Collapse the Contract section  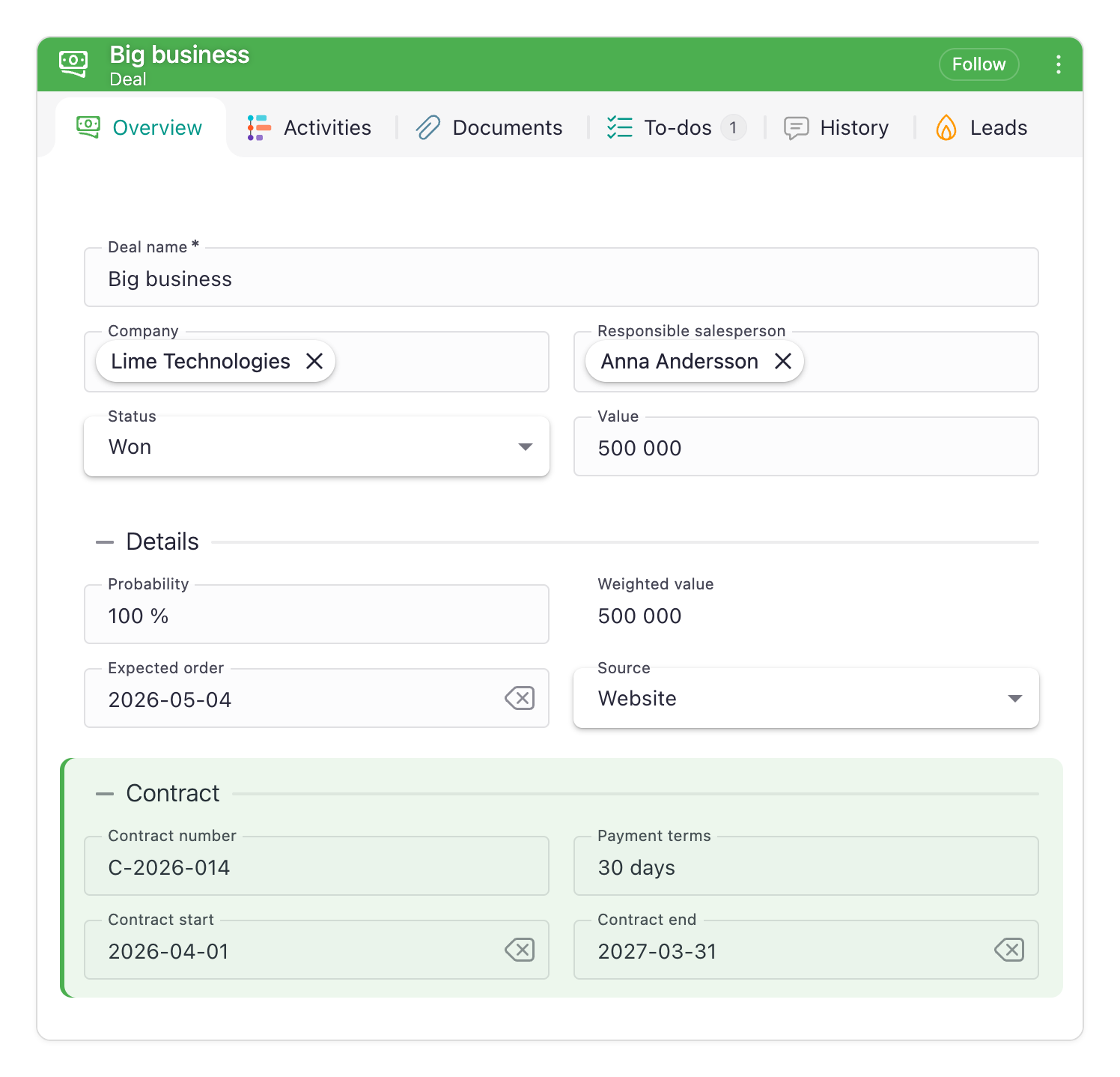coord(105,794)
